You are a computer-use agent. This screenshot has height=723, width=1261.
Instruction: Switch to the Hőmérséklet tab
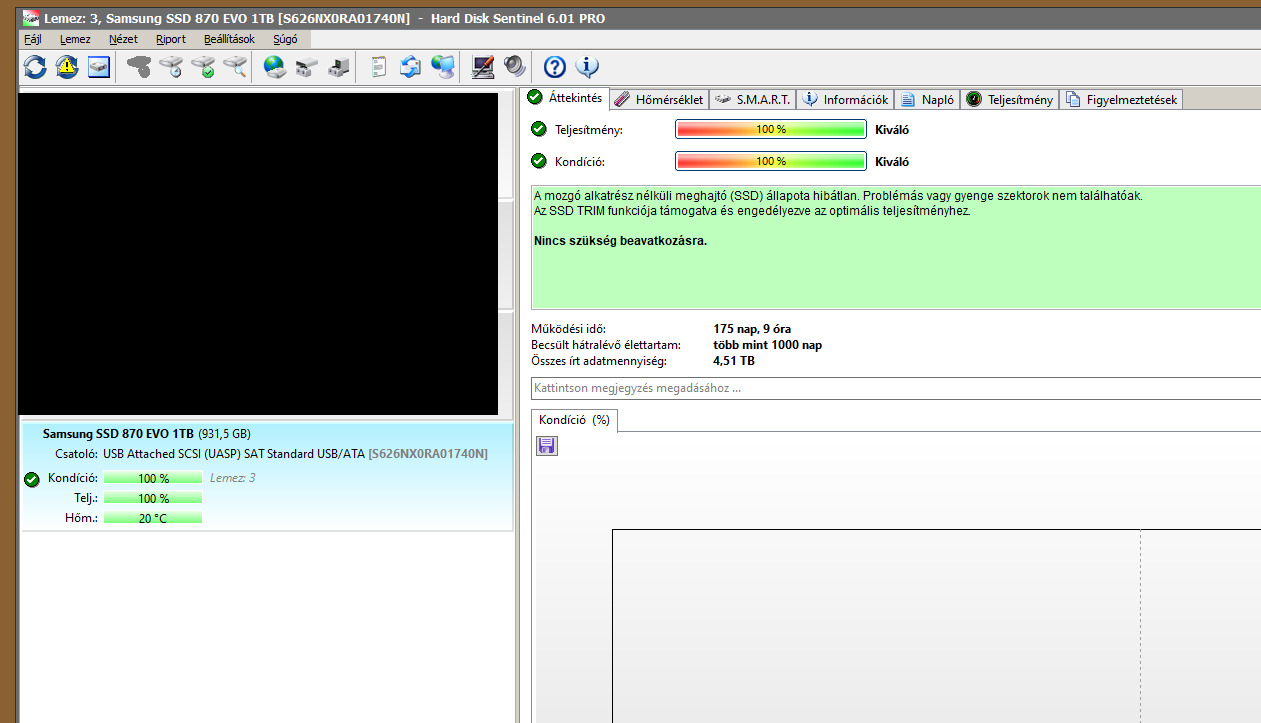point(660,99)
